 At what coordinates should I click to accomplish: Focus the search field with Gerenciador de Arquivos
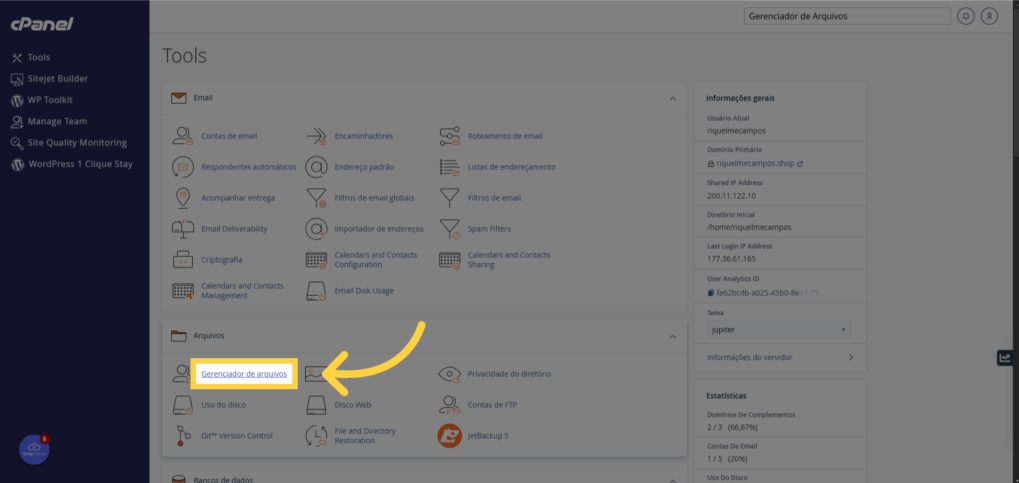click(847, 16)
